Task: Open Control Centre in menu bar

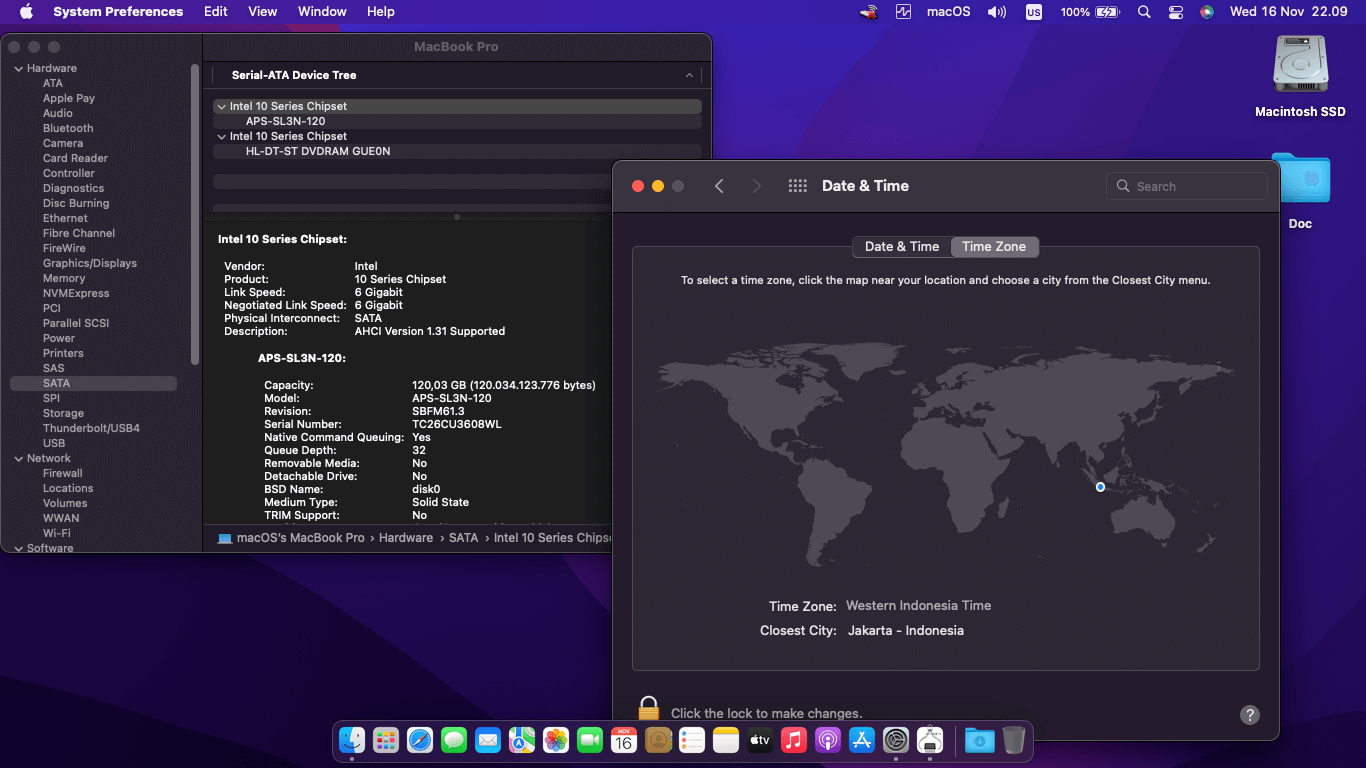Action: click(1175, 12)
